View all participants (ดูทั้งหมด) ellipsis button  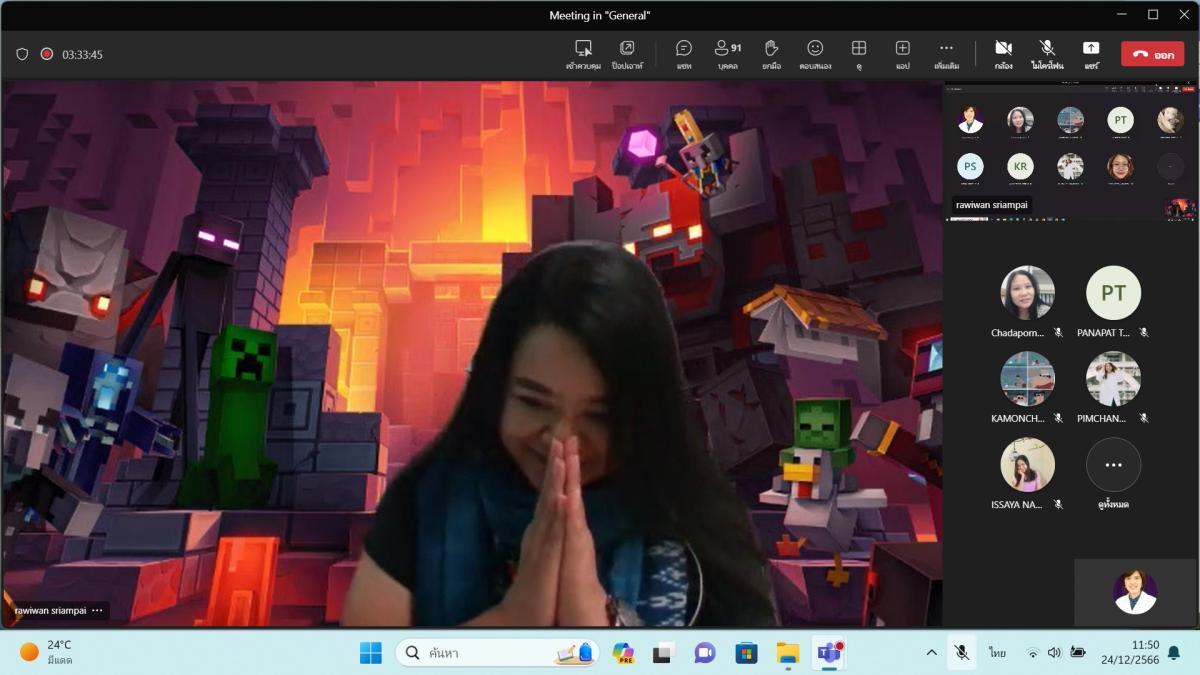point(1113,465)
